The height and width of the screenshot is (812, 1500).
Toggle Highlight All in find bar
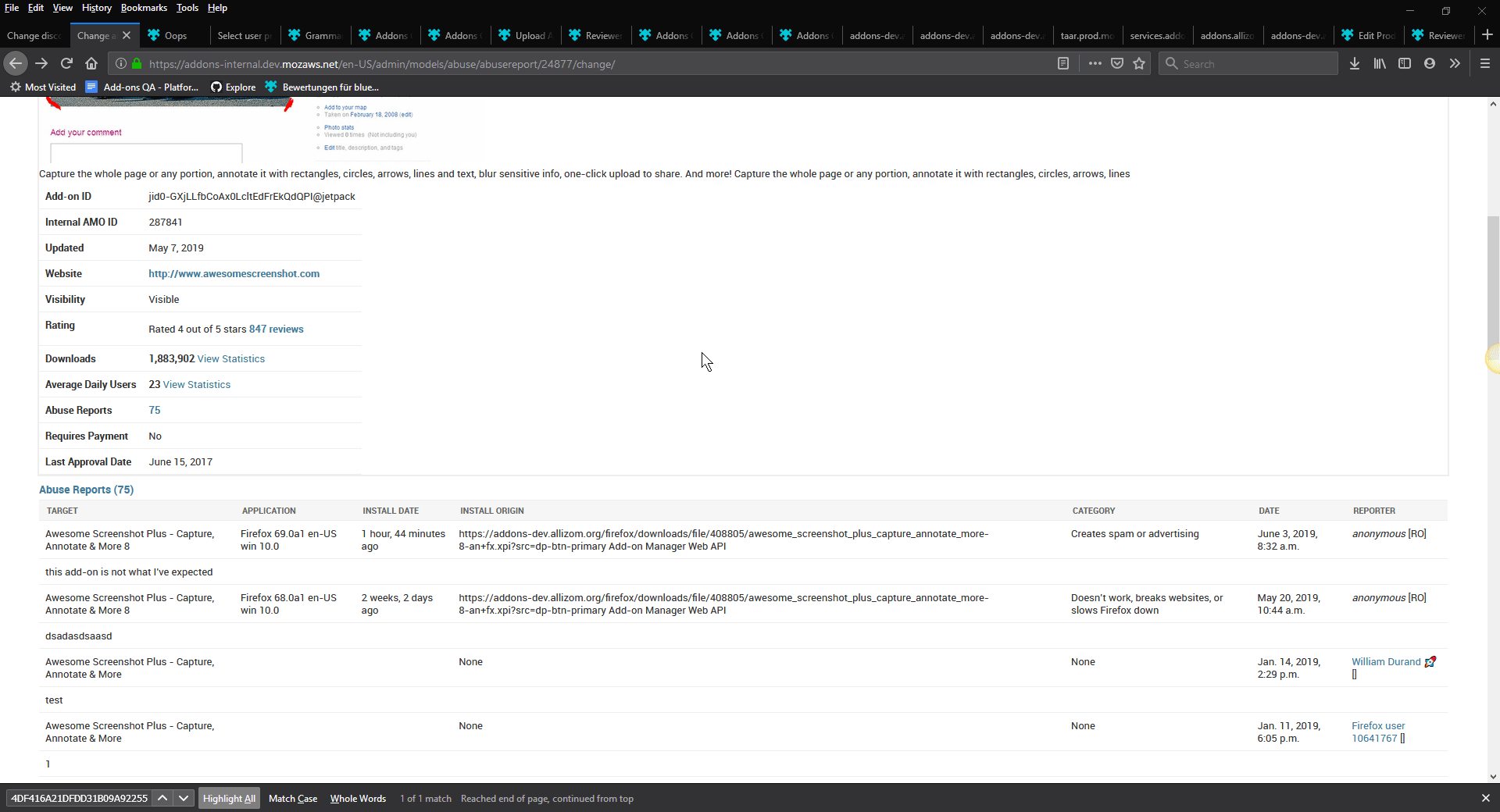(x=229, y=798)
